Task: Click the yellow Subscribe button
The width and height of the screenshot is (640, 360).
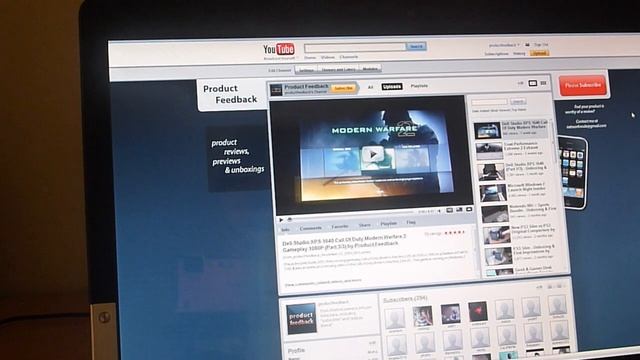Action: [343, 88]
